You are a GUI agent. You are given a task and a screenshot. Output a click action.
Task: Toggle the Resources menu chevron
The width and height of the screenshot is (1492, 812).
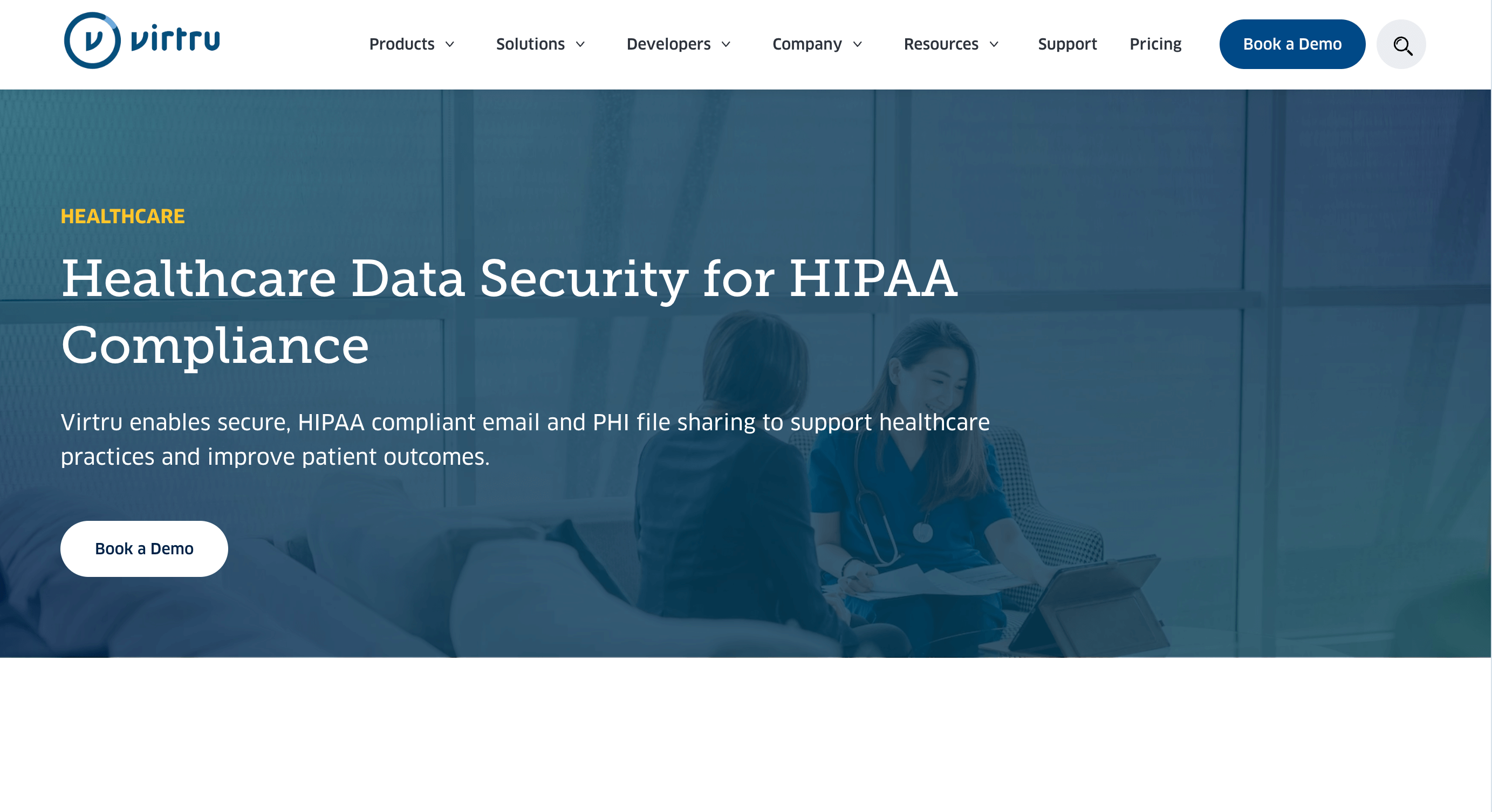(992, 44)
